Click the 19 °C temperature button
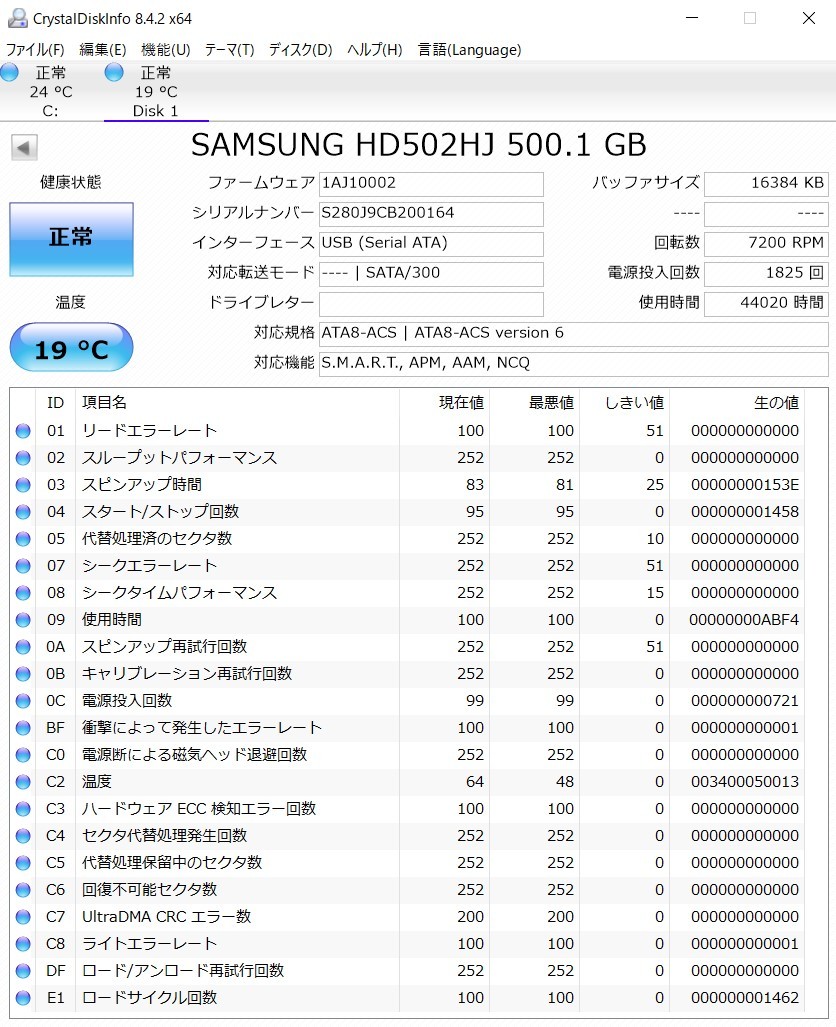 [x=71, y=348]
